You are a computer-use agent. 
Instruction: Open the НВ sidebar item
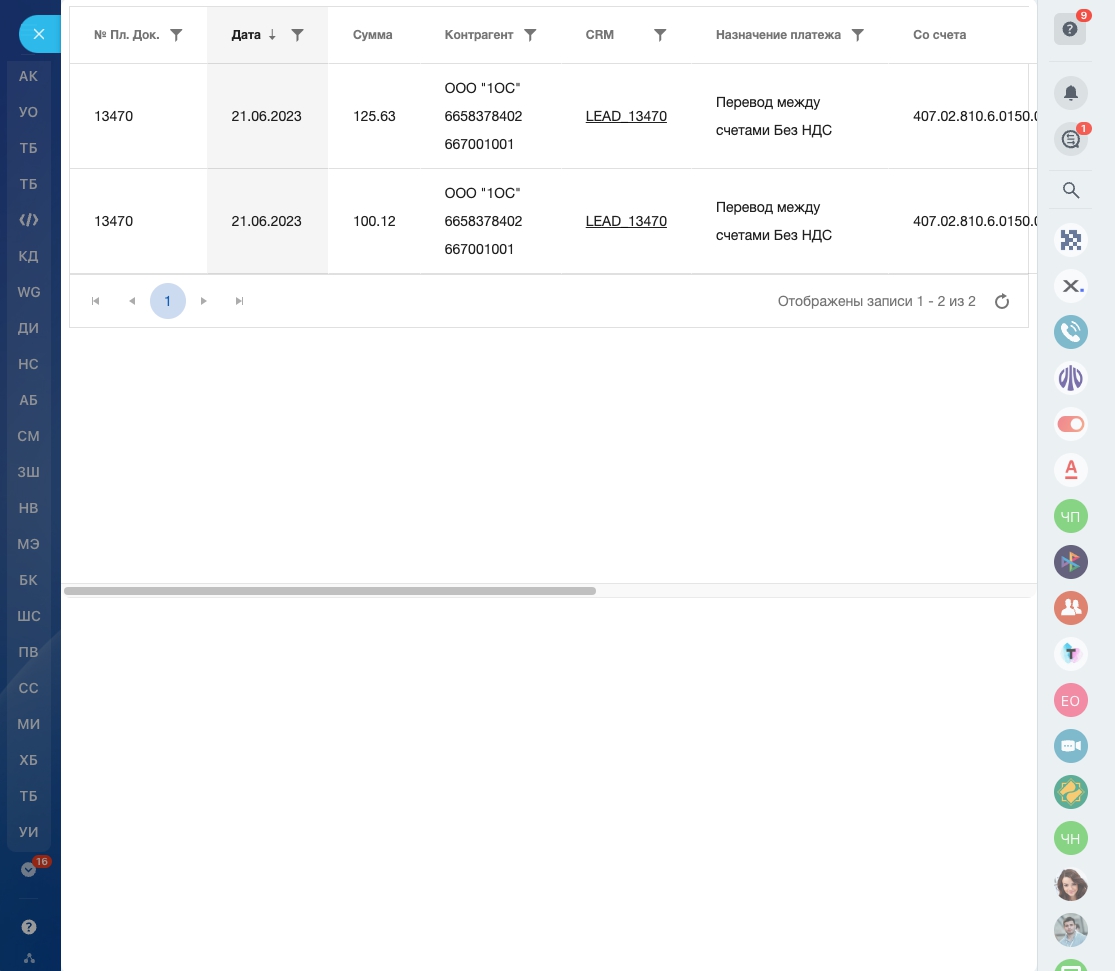point(28,508)
